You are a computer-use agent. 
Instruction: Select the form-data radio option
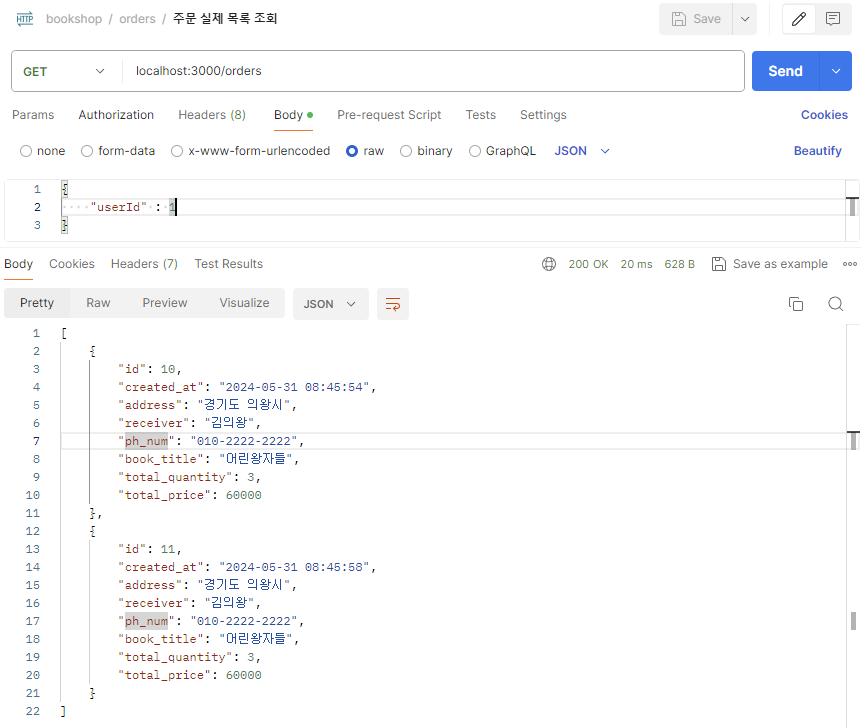(87, 151)
